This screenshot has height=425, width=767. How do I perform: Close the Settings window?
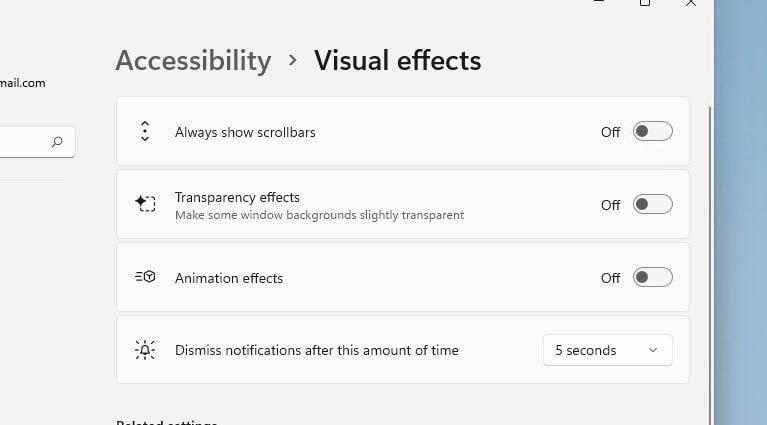click(x=691, y=3)
